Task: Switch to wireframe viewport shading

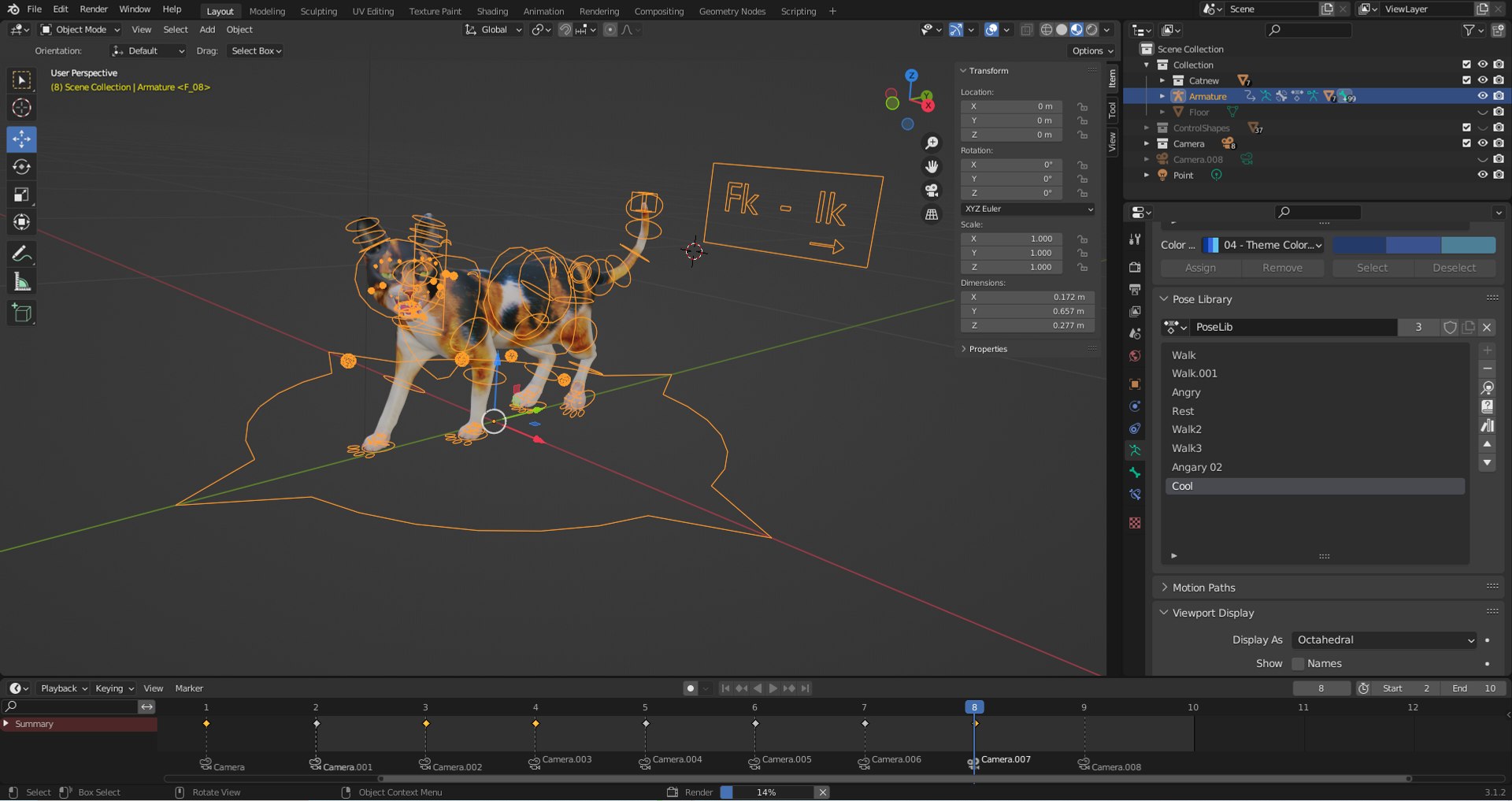Action: (1047, 29)
